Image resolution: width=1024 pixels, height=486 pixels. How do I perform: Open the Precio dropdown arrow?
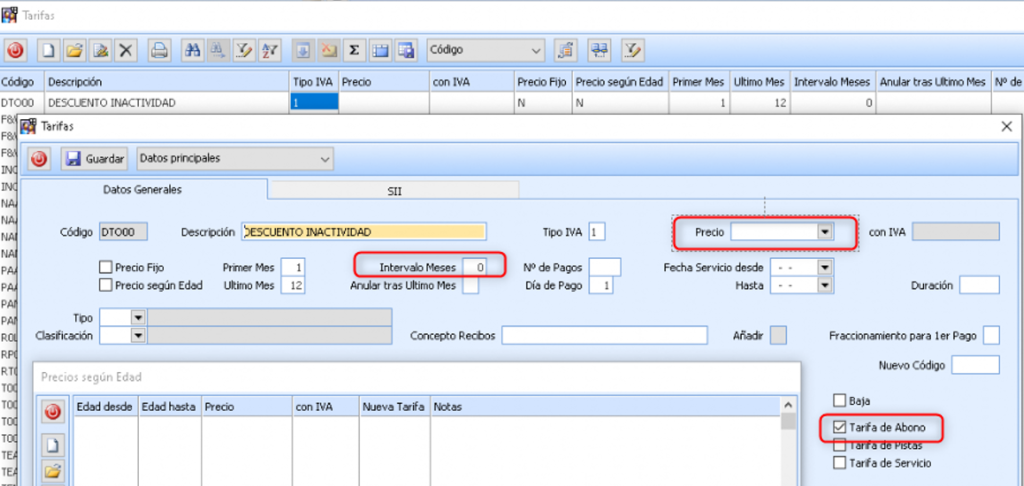[824, 232]
